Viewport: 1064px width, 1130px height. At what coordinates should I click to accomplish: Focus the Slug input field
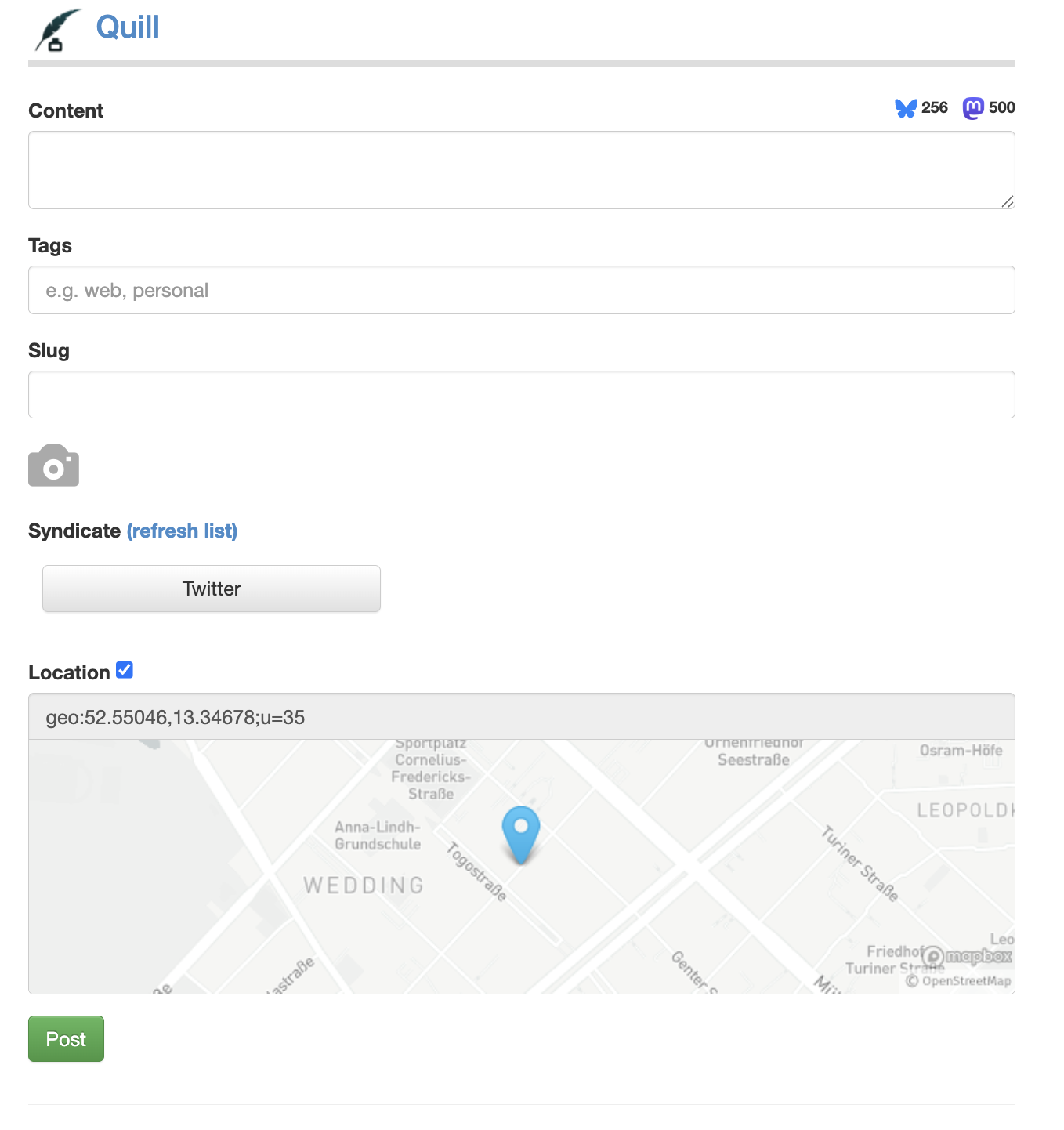click(x=521, y=395)
